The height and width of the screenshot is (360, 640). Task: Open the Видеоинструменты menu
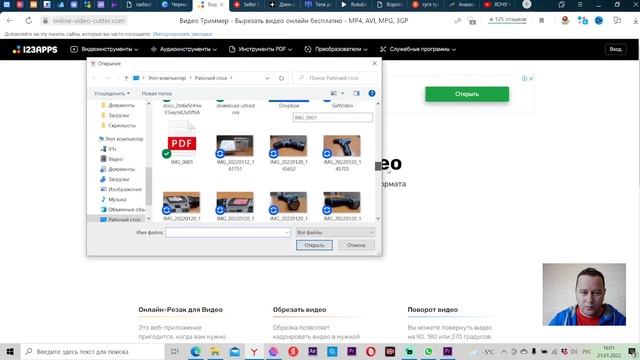[x=104, y=49]
